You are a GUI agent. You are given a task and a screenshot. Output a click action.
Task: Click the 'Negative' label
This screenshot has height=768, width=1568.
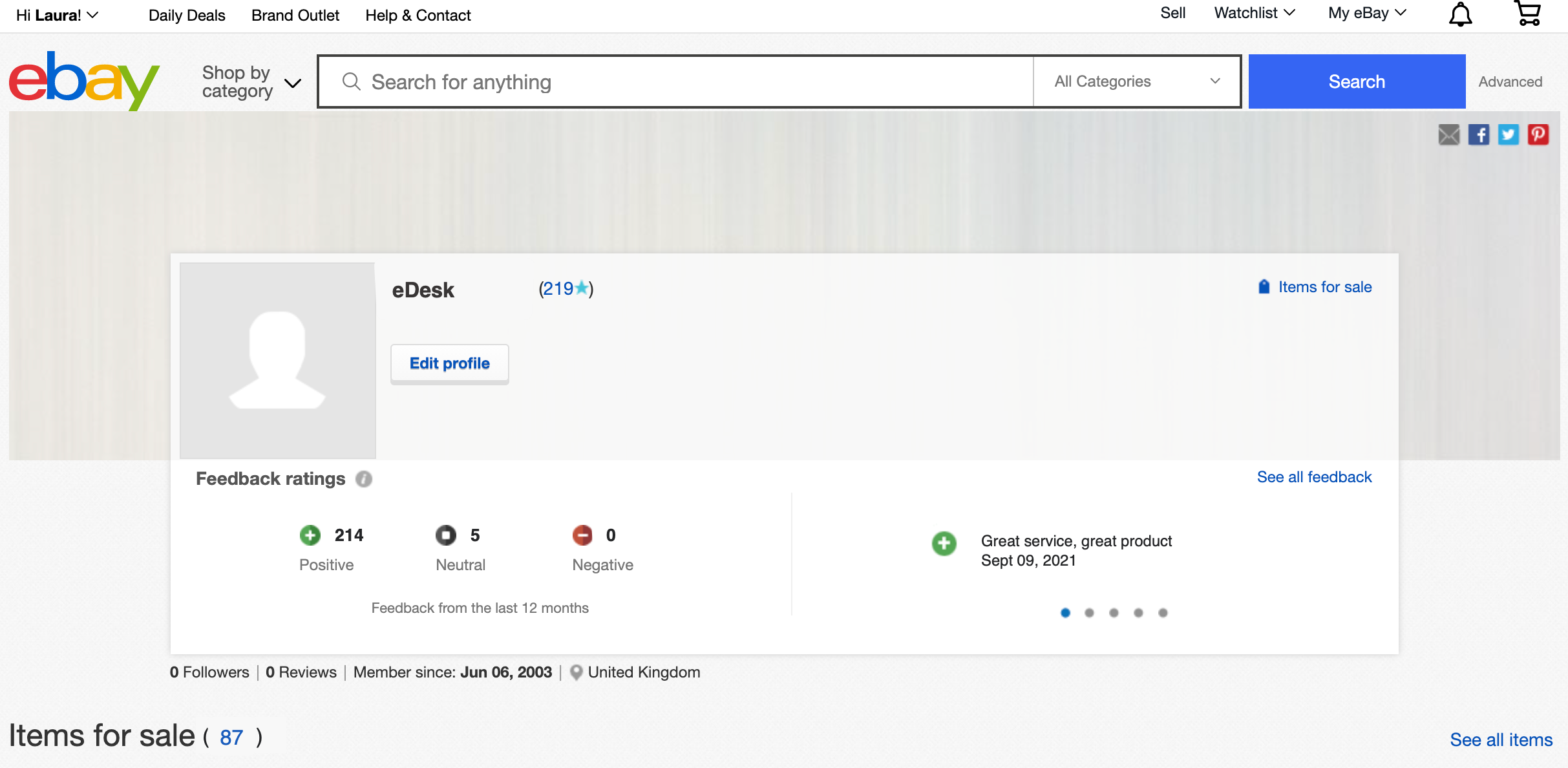coord(602,565)
